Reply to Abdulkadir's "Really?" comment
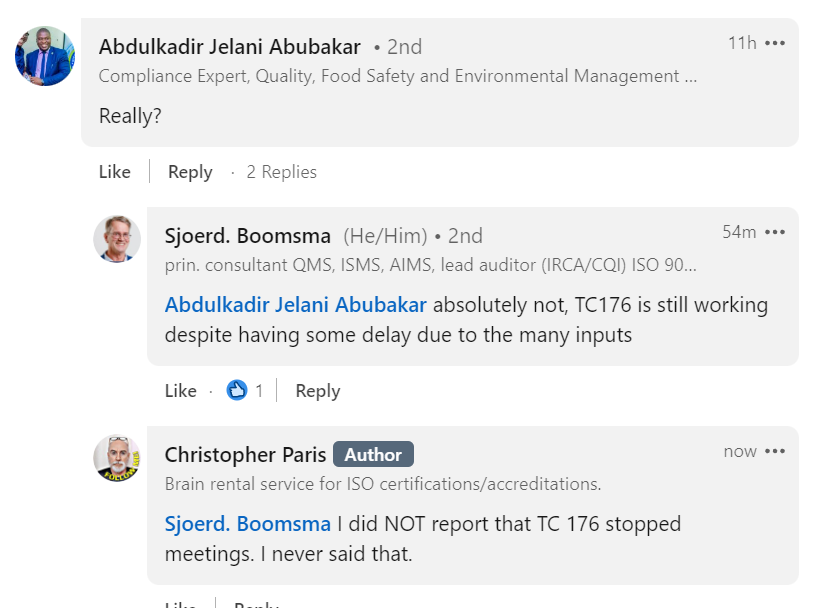The width and height of the screenshot is (814, 608). click(190, 172)
